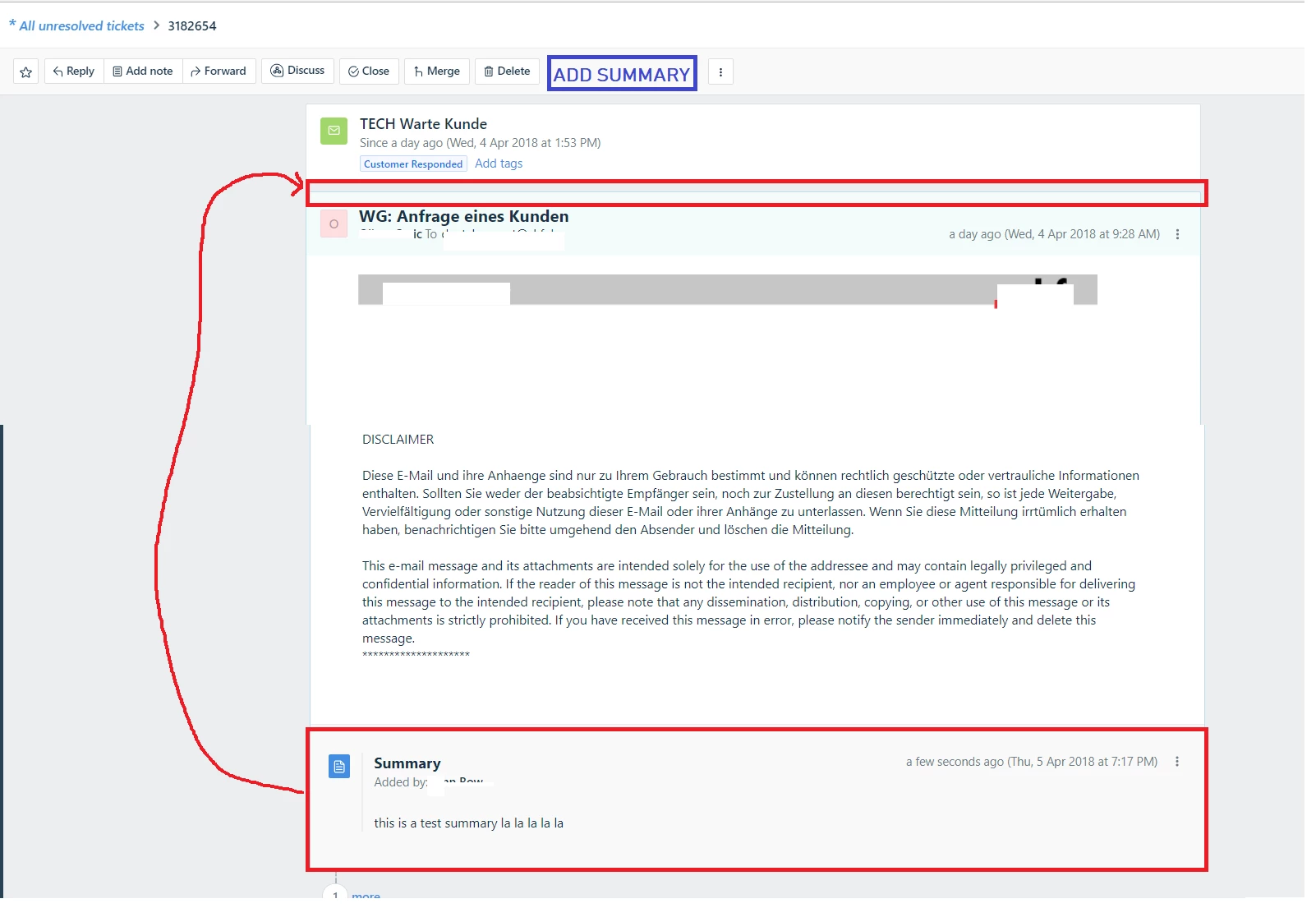The height and width of the screenshot is (908, 1316).
Task: Click Add note in toolbar
Action: tap(143, 71)
